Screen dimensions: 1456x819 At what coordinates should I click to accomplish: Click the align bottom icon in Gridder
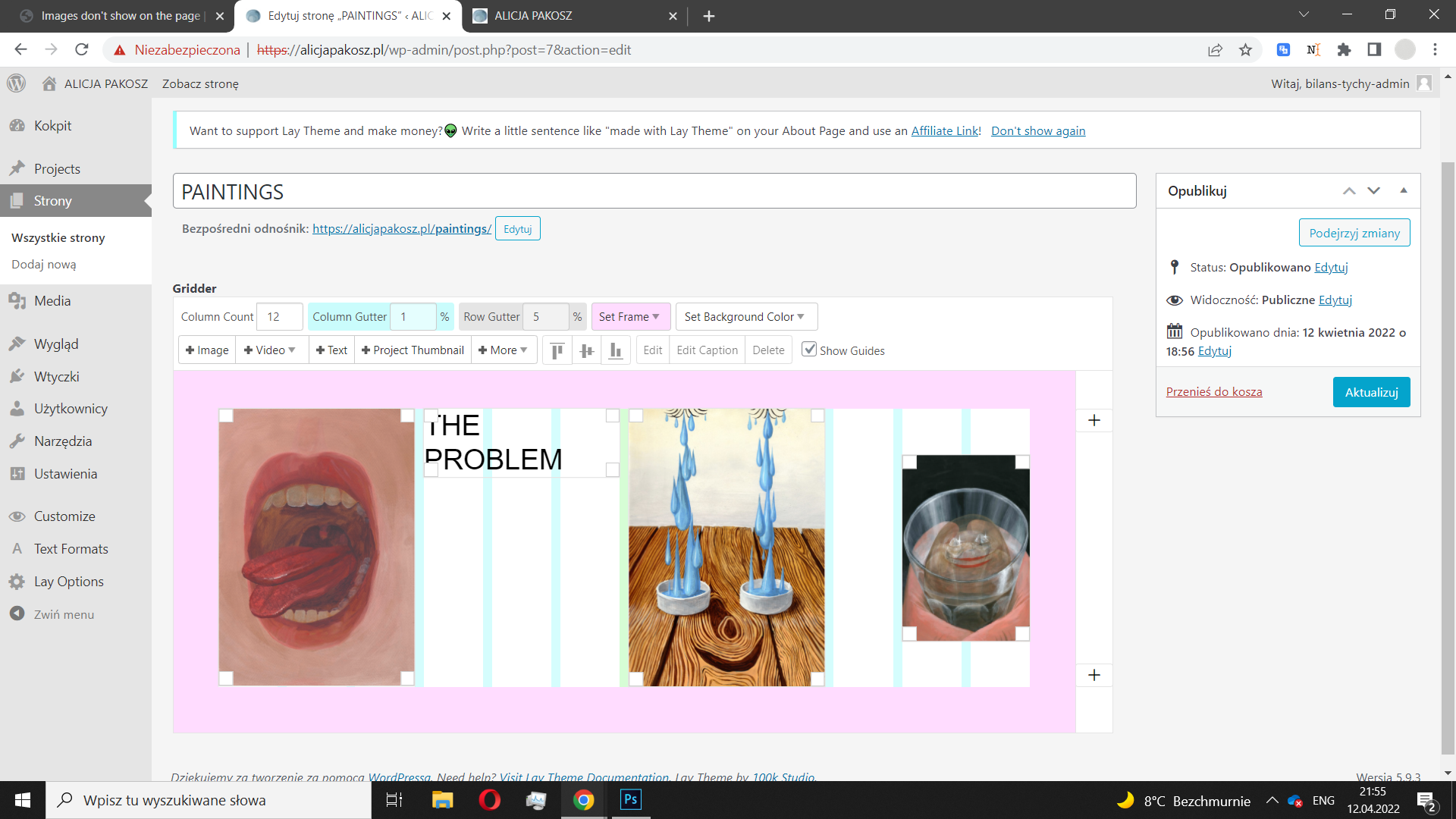[616, 350]
